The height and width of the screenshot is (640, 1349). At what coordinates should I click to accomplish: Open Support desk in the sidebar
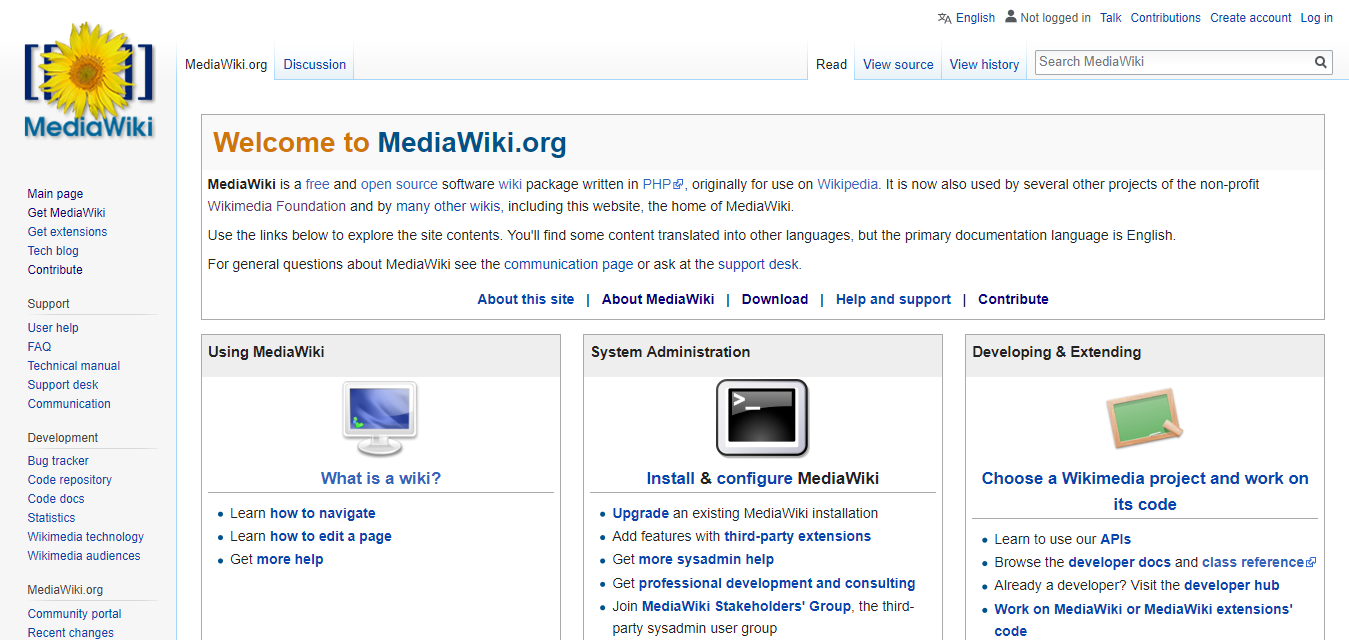click(x=63, y=385)
